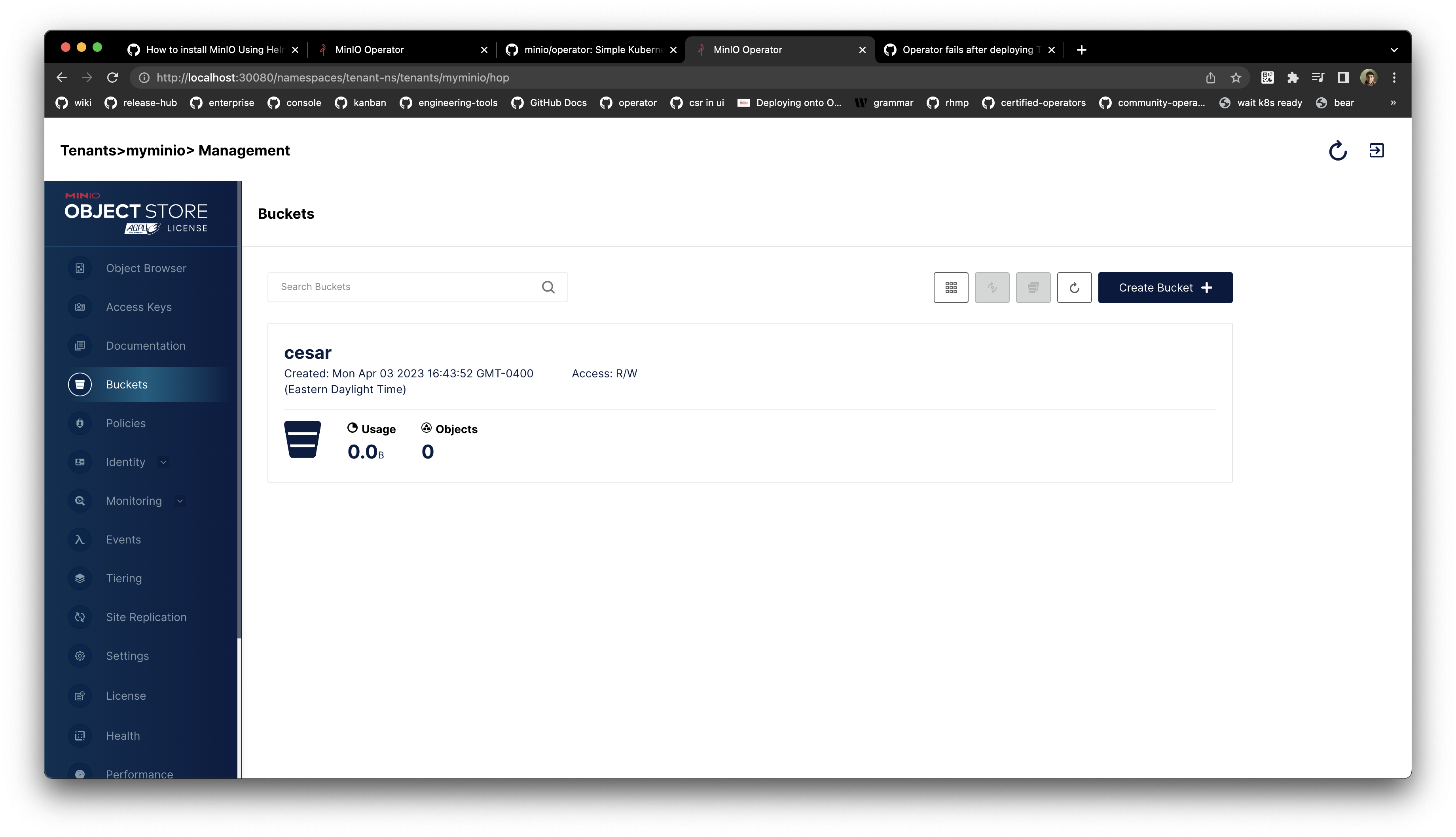Open the Object Browser section
This screenshot has width=1456, height=837.
(x=146, y=268)
